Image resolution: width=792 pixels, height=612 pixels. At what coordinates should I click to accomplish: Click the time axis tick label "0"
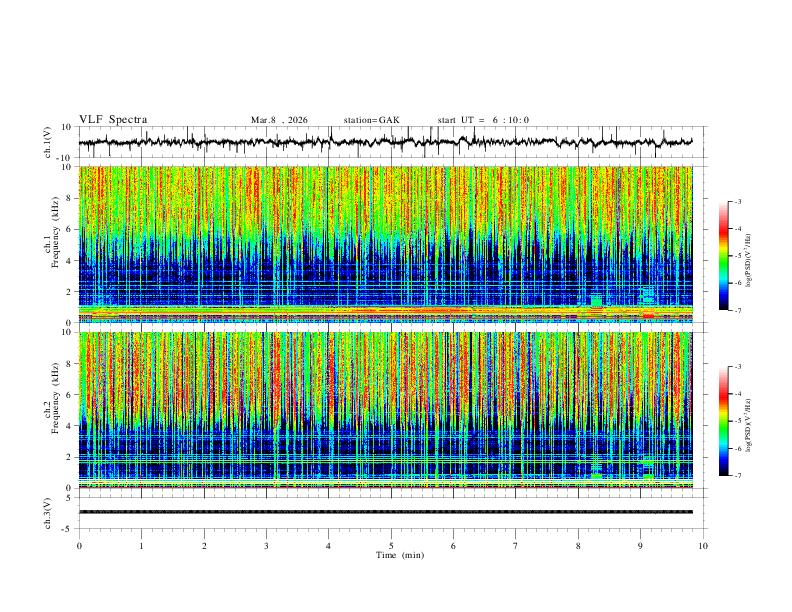click(x=79, y=546)
